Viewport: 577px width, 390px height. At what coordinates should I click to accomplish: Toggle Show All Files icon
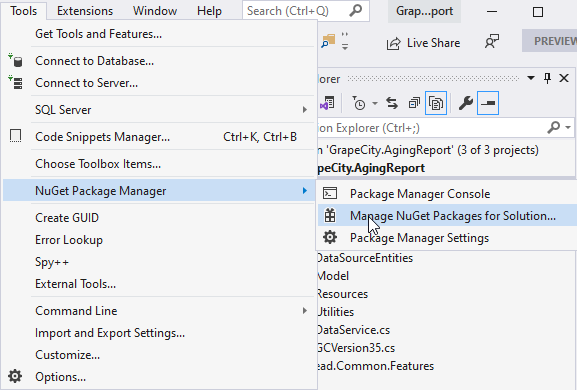(x=436, y=103)
